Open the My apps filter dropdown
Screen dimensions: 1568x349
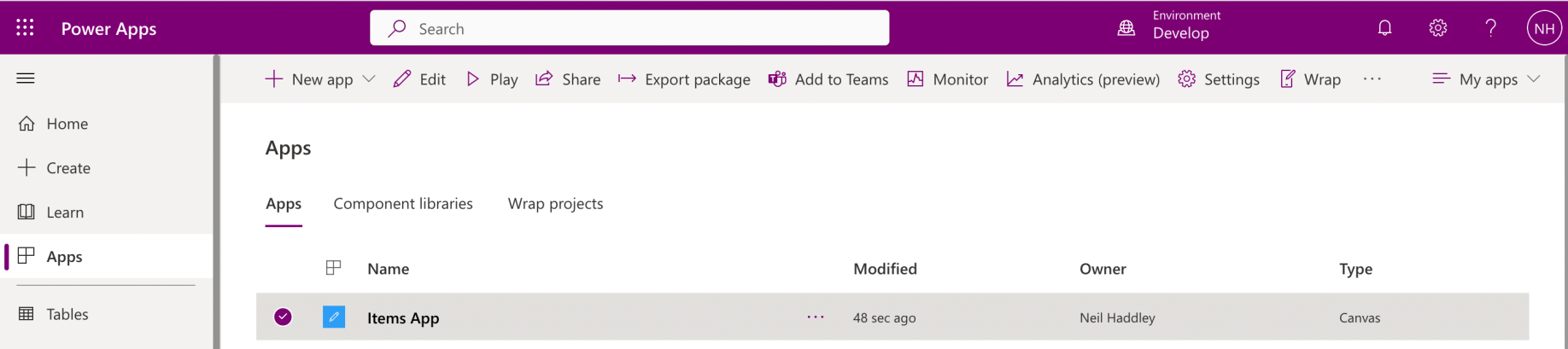[x=1487, y=79]
